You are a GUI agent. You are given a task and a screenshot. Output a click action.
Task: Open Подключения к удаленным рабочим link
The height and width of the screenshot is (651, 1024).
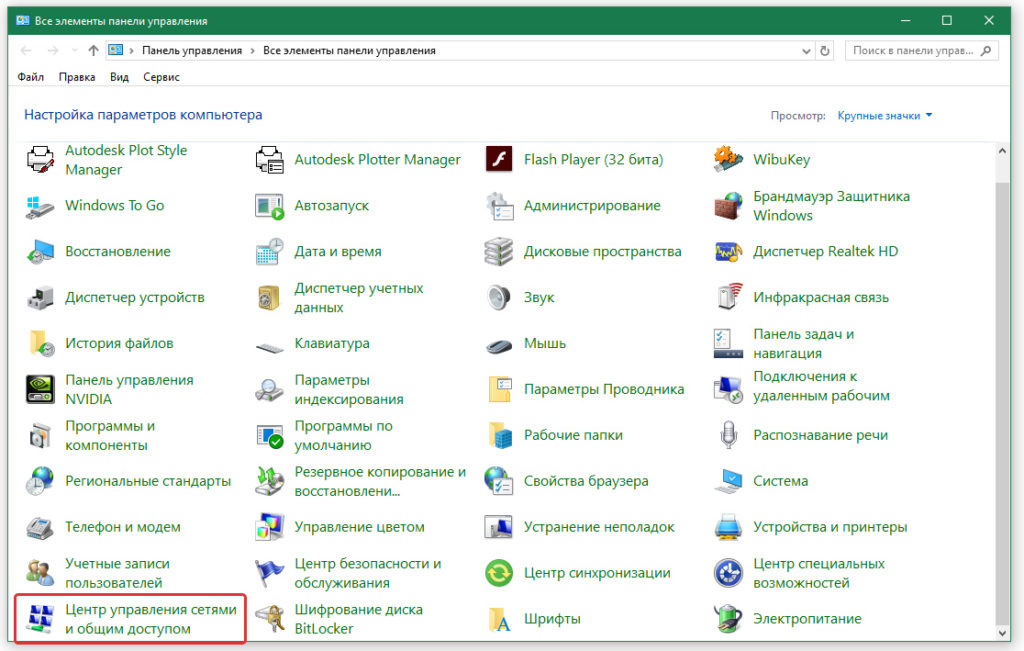point(822,386)
